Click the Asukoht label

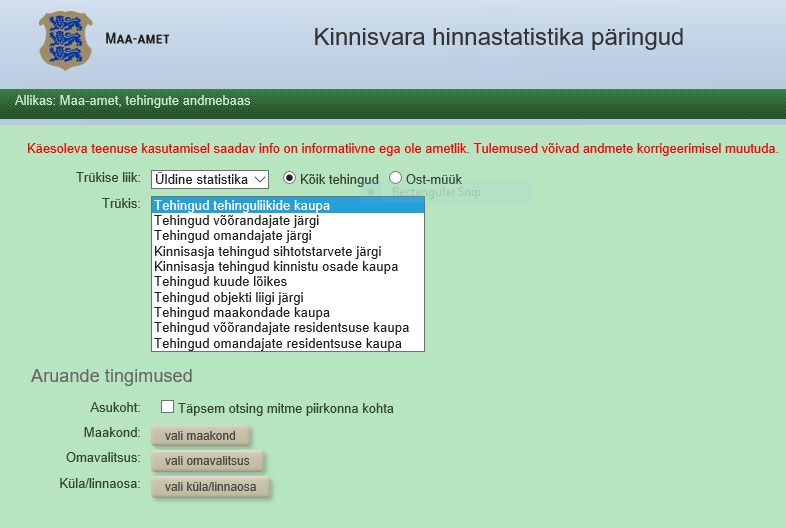pos(115,408)
